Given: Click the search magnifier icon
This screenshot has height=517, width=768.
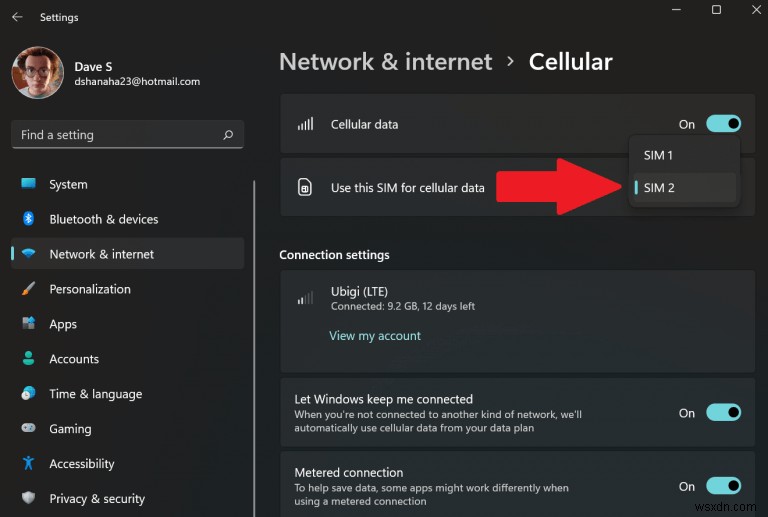Looking at the screenshot, I should pyautogui.click(x=228, y=135).
